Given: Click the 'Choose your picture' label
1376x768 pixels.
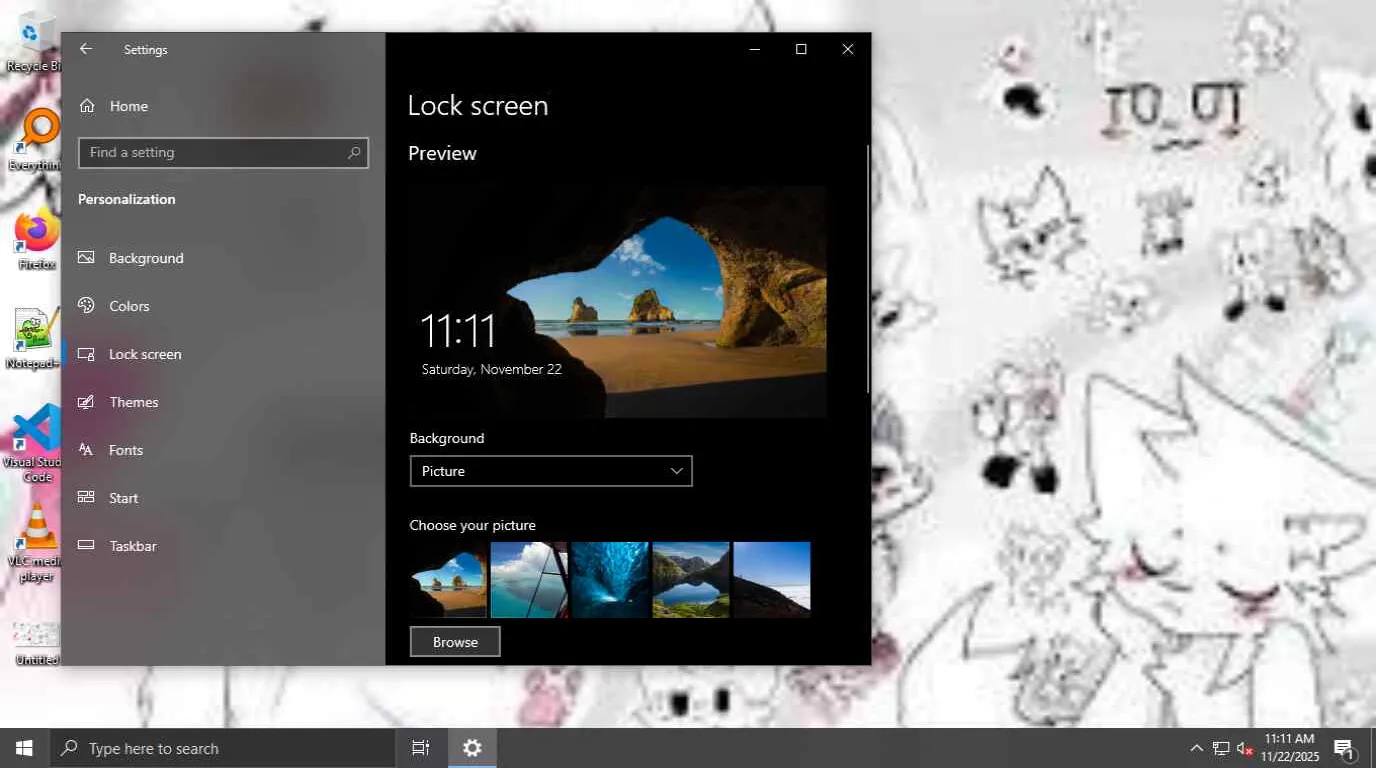Looking at the screenshot, I should (x=473, y=525).
